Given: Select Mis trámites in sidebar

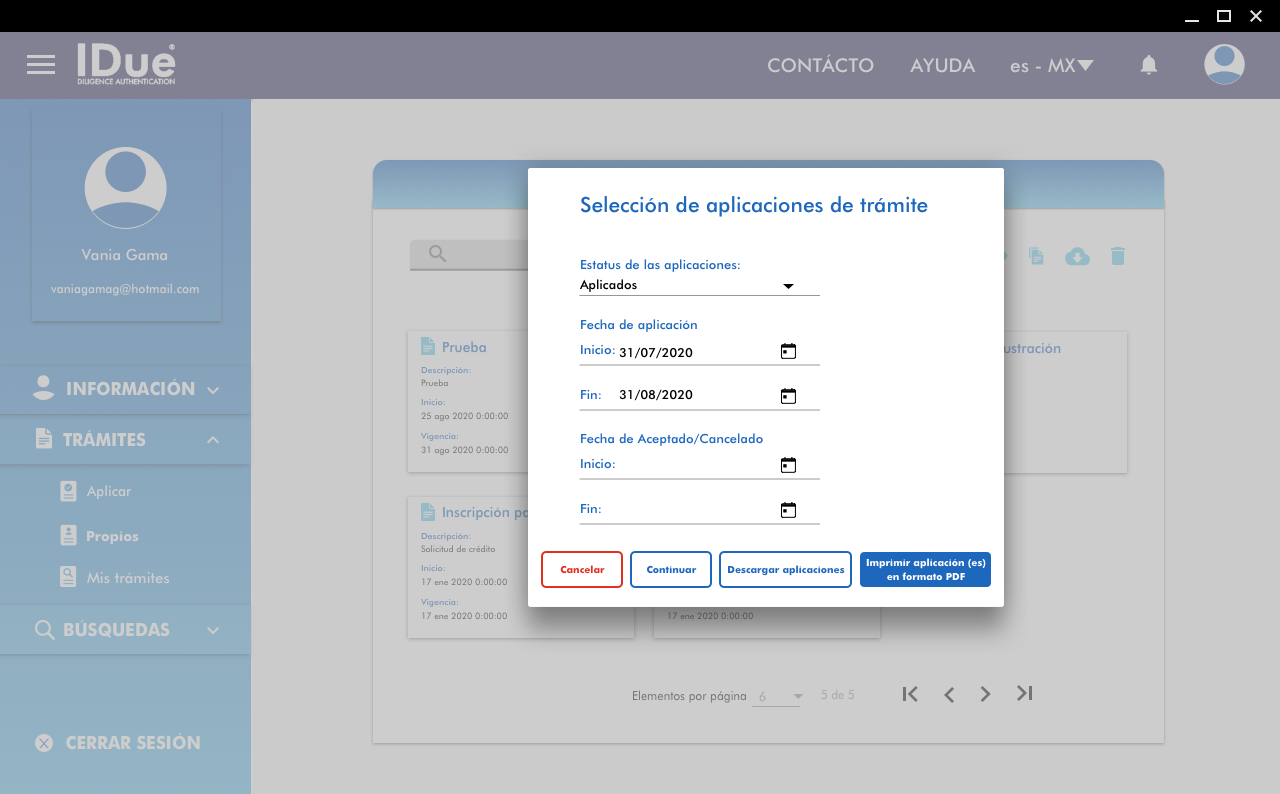Looking at the screenshot, I should pyautogui.click(x=127, y=578).
